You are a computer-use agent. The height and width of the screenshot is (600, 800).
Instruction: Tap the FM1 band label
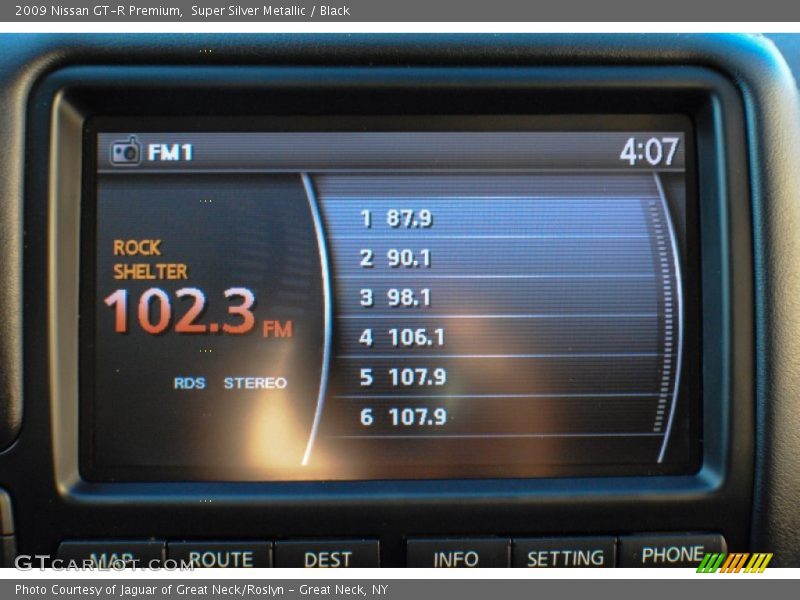click(x=170, y=152)
